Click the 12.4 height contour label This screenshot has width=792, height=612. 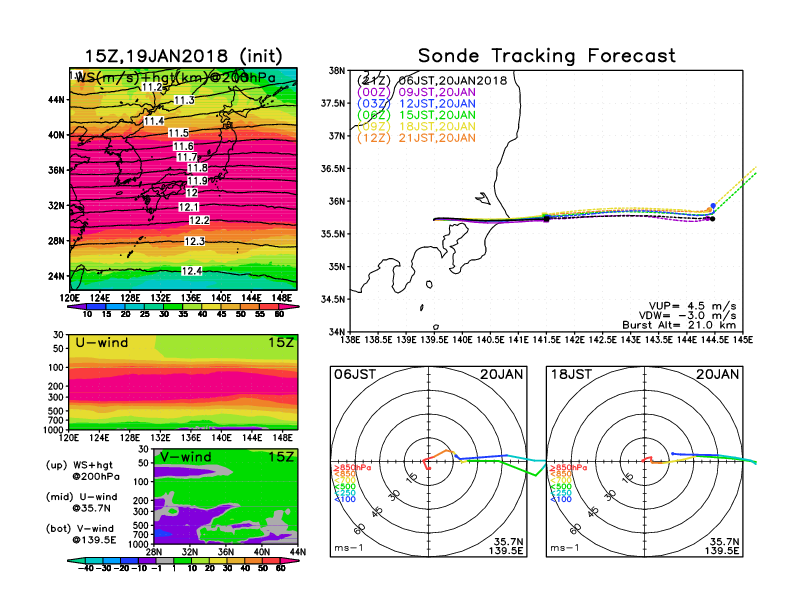pos(192,271)
